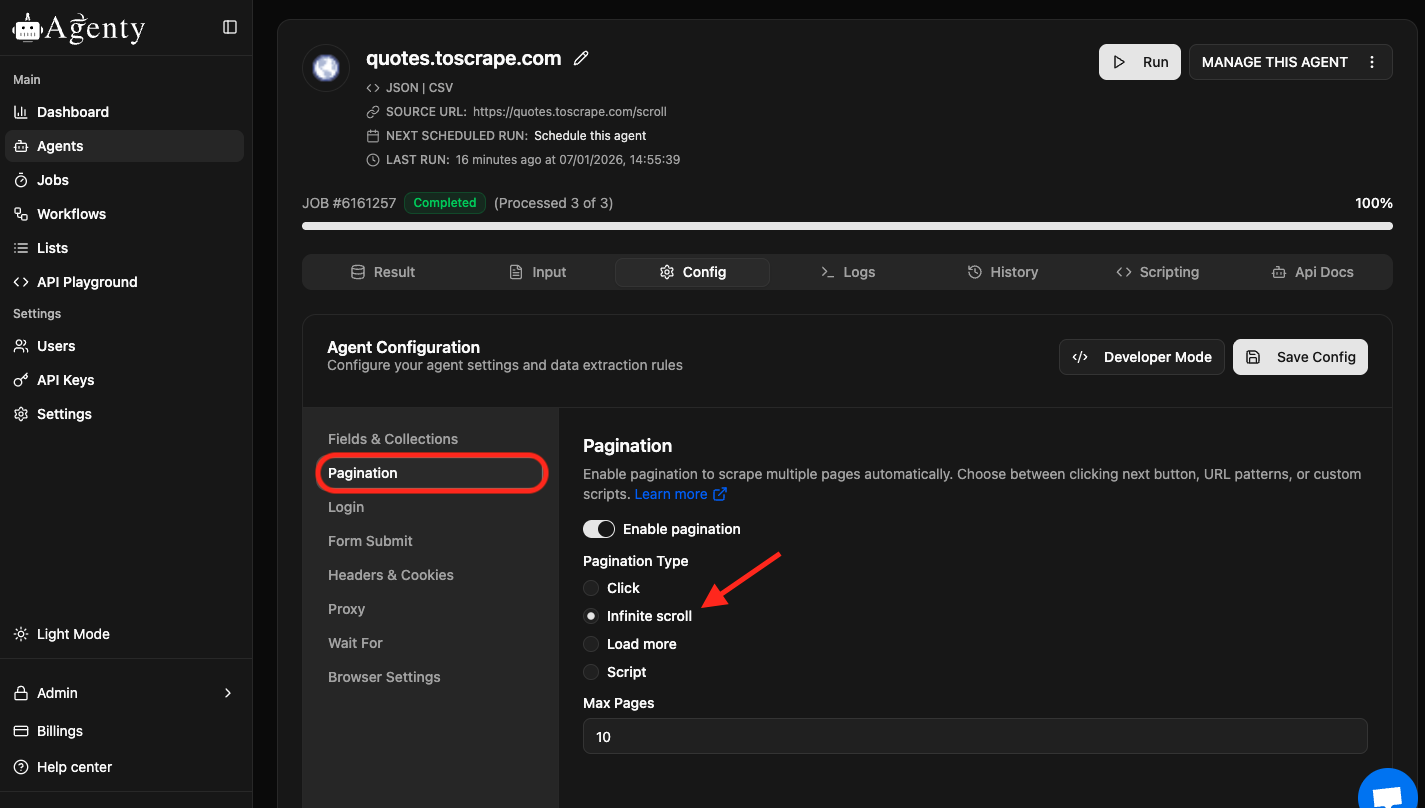1425x808 pixels.
Task: Select Script pagination type
Action: coord(591,672)
